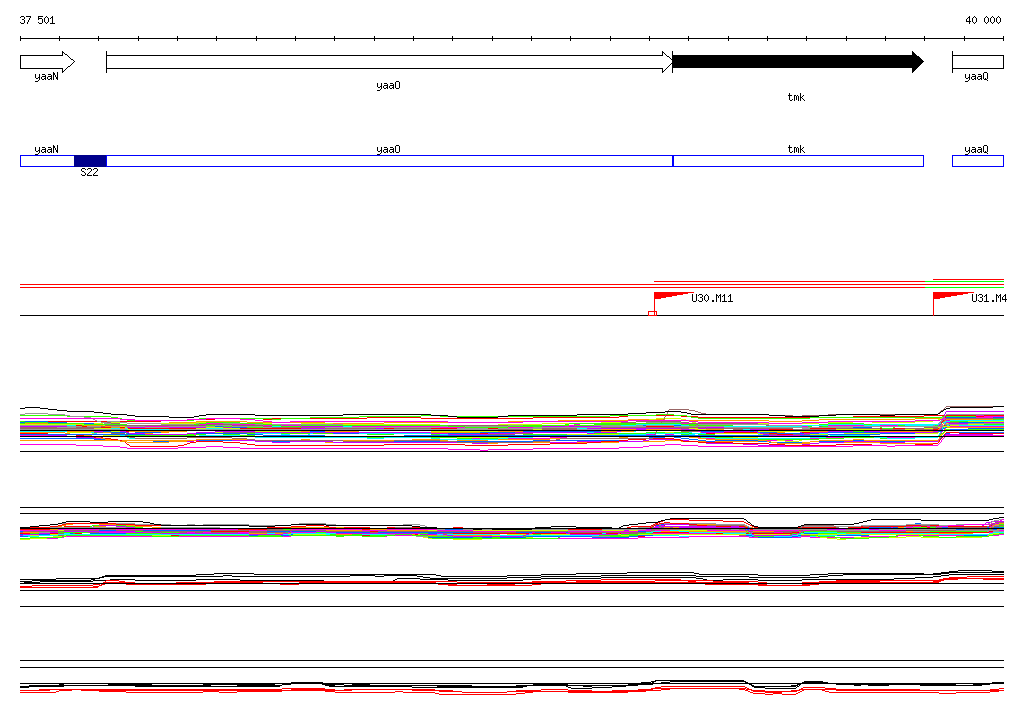Select the long yaaO gene arrow

click(x=389, y=62)
